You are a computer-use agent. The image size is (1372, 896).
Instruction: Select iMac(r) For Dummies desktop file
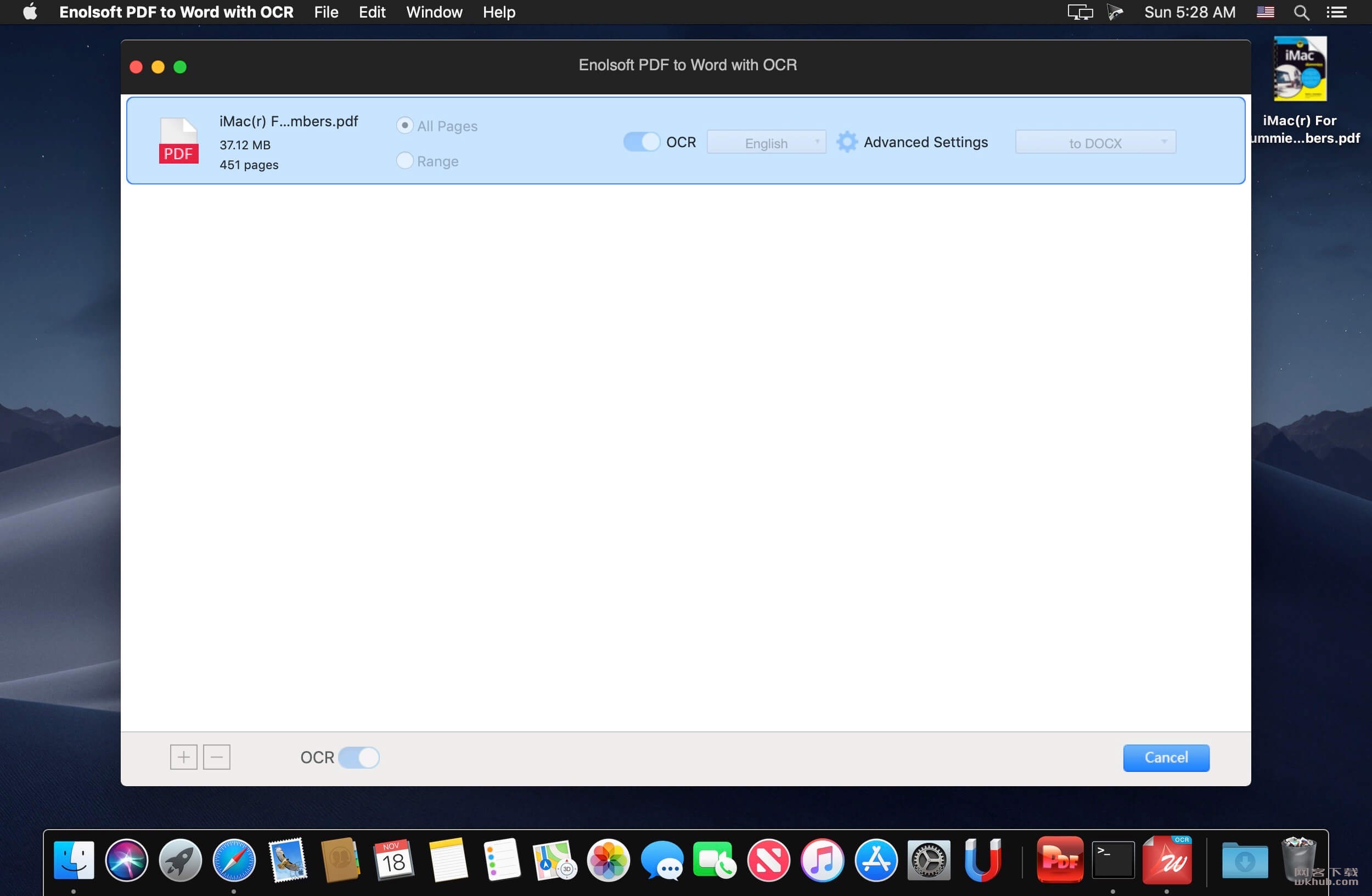(1301, 91)
